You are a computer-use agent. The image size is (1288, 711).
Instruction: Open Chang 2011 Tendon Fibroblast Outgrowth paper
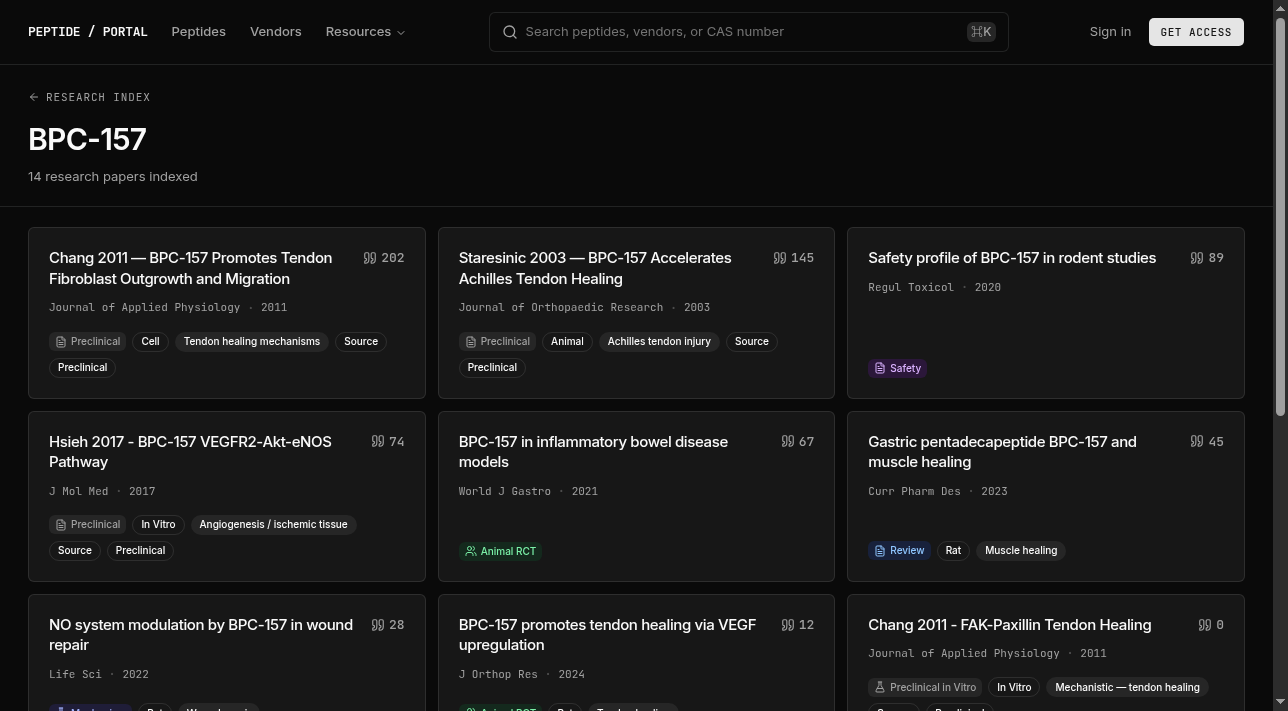pyautogui.click(x=190, y=268)
